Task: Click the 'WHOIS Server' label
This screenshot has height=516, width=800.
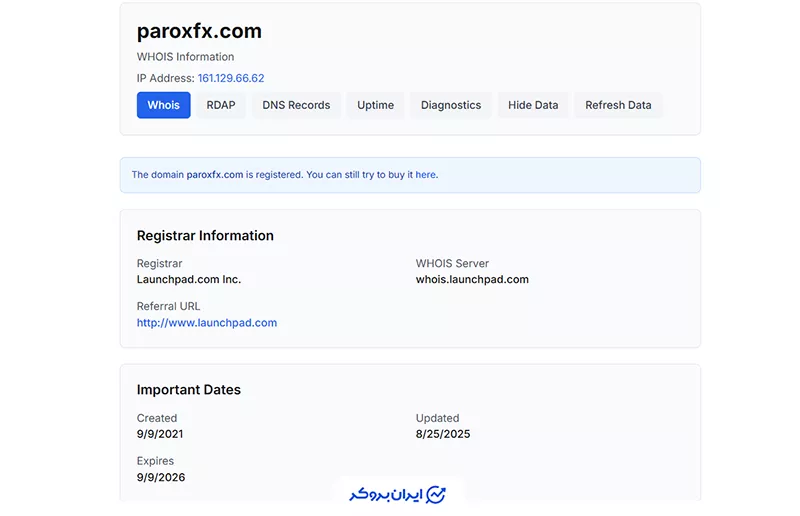Action: (x=452, y=263)
